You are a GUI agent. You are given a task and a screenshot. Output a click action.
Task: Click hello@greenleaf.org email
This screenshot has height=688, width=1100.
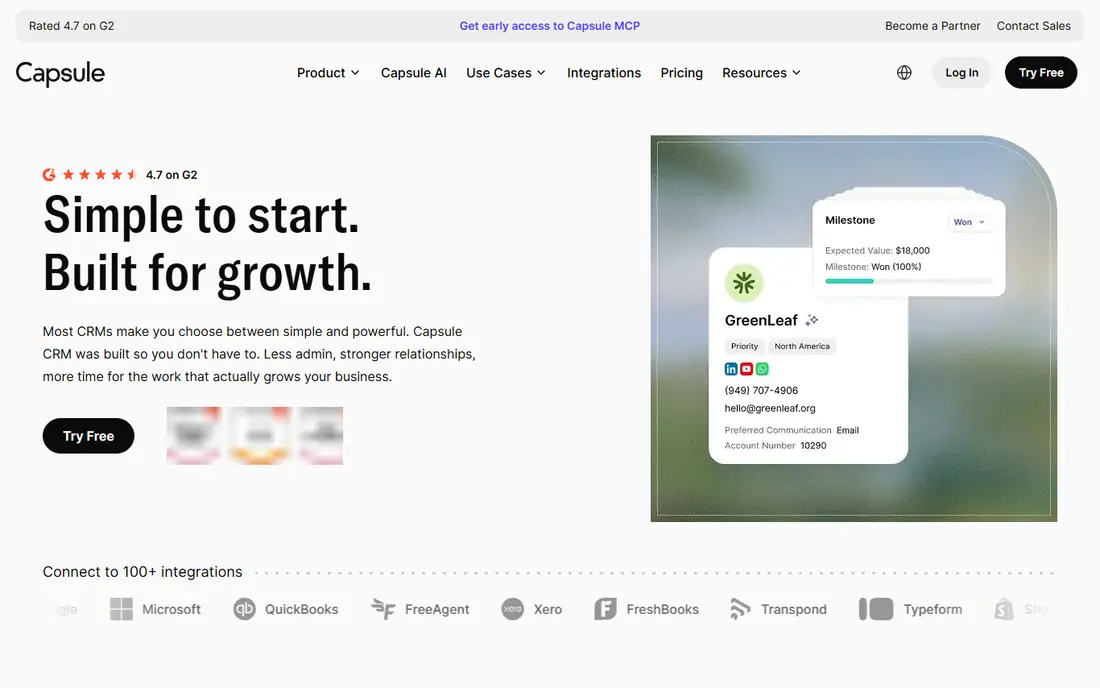770,408
